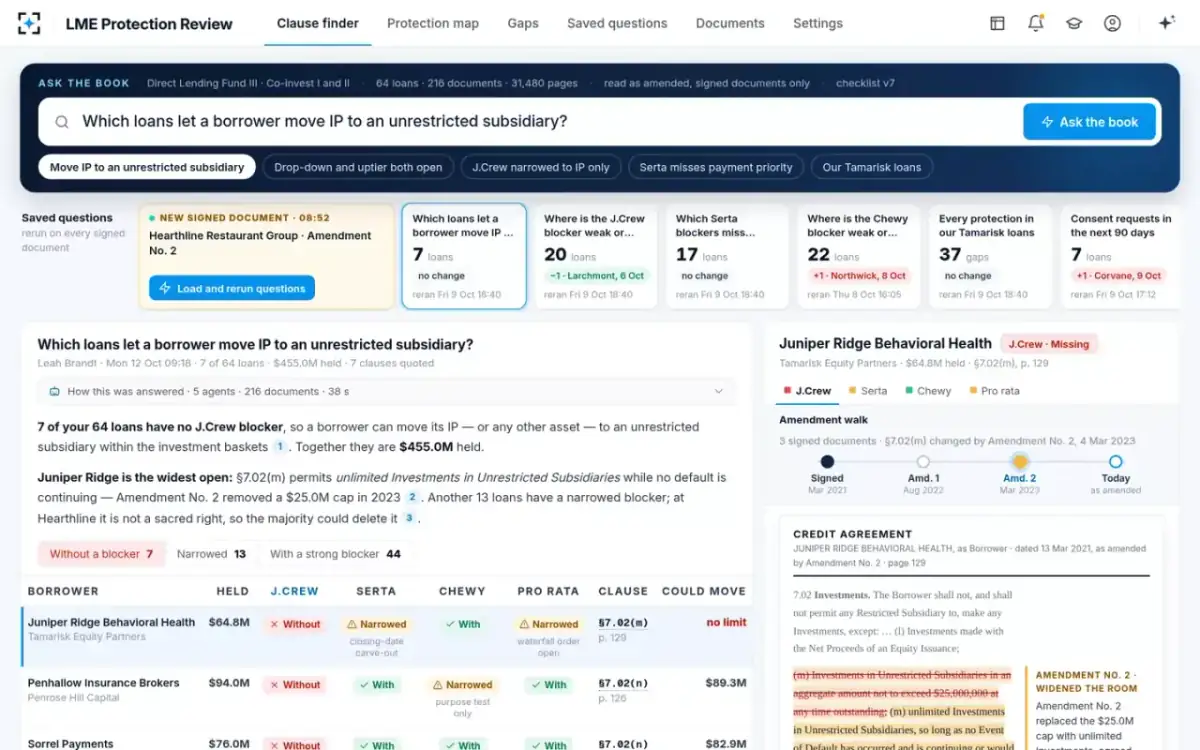Click +1 Corvane, 9 Oct change badge
Viewport: 1200px width, 750px height.
click(1118, 276)
